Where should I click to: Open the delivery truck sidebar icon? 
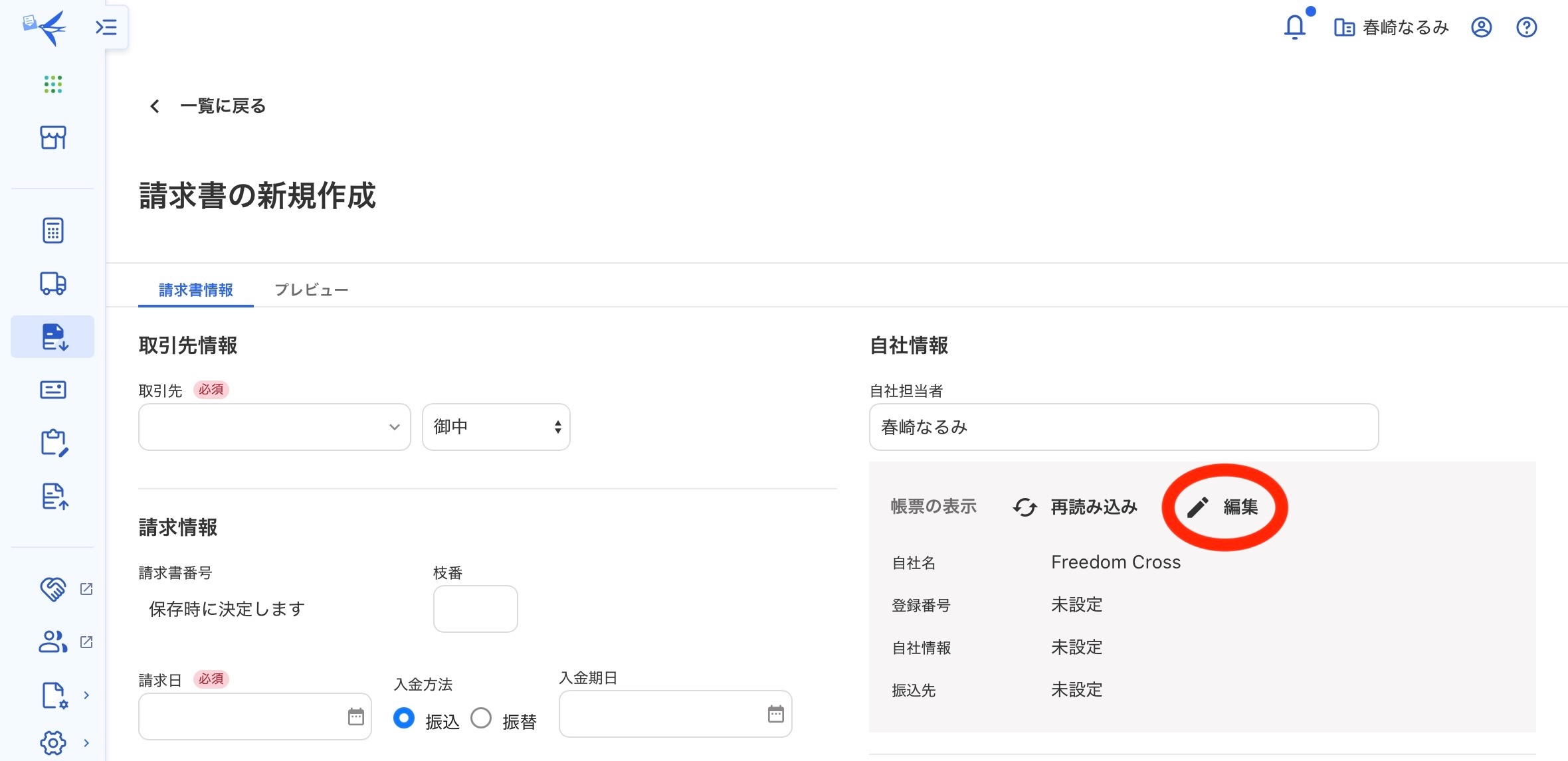[x=52, y=284]
